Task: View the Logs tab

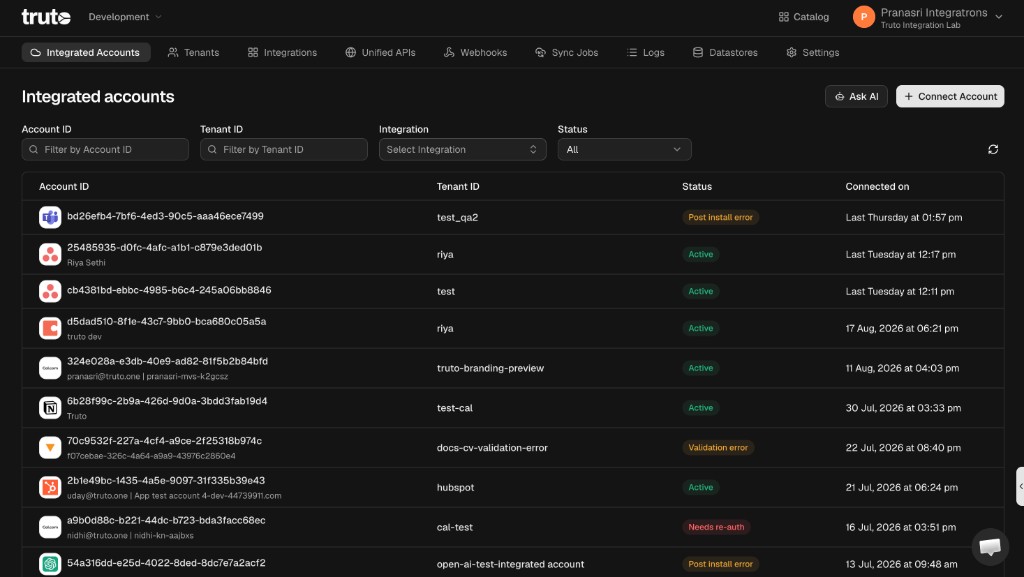Action: pos(645,52)
